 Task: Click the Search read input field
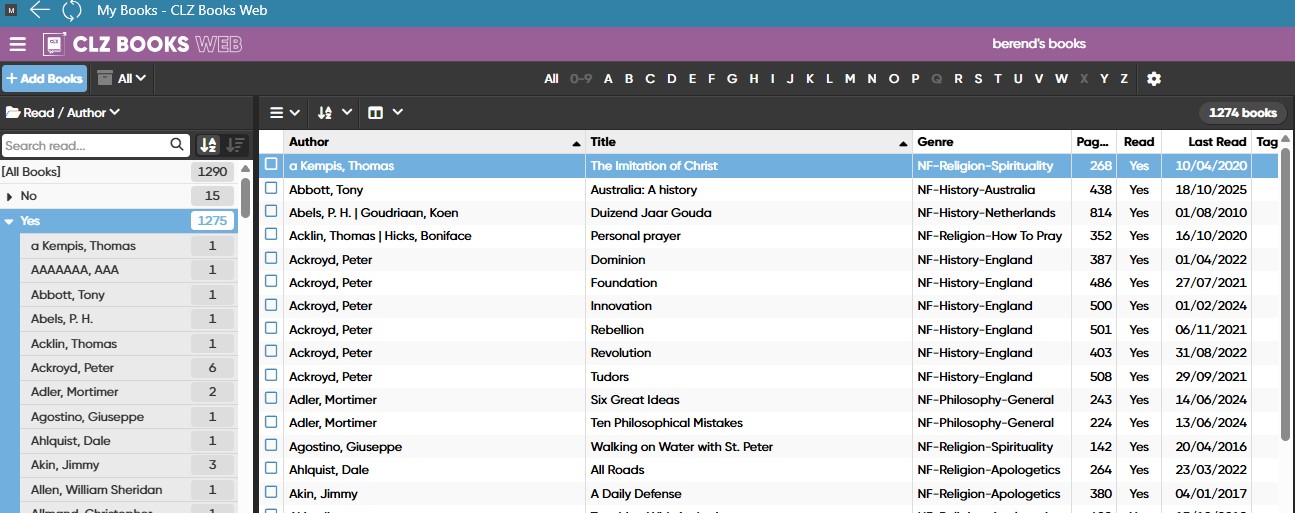tap(84, 145)
